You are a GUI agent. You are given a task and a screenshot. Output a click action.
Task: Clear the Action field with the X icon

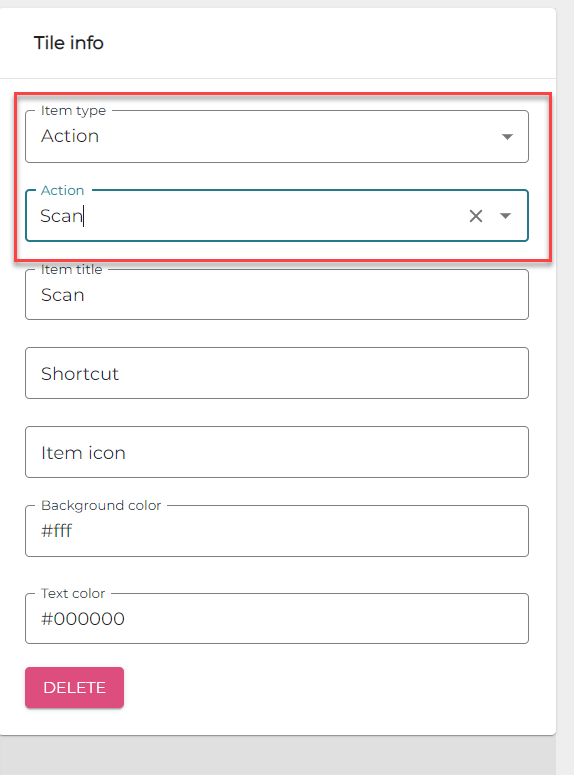tap(476, 216)
